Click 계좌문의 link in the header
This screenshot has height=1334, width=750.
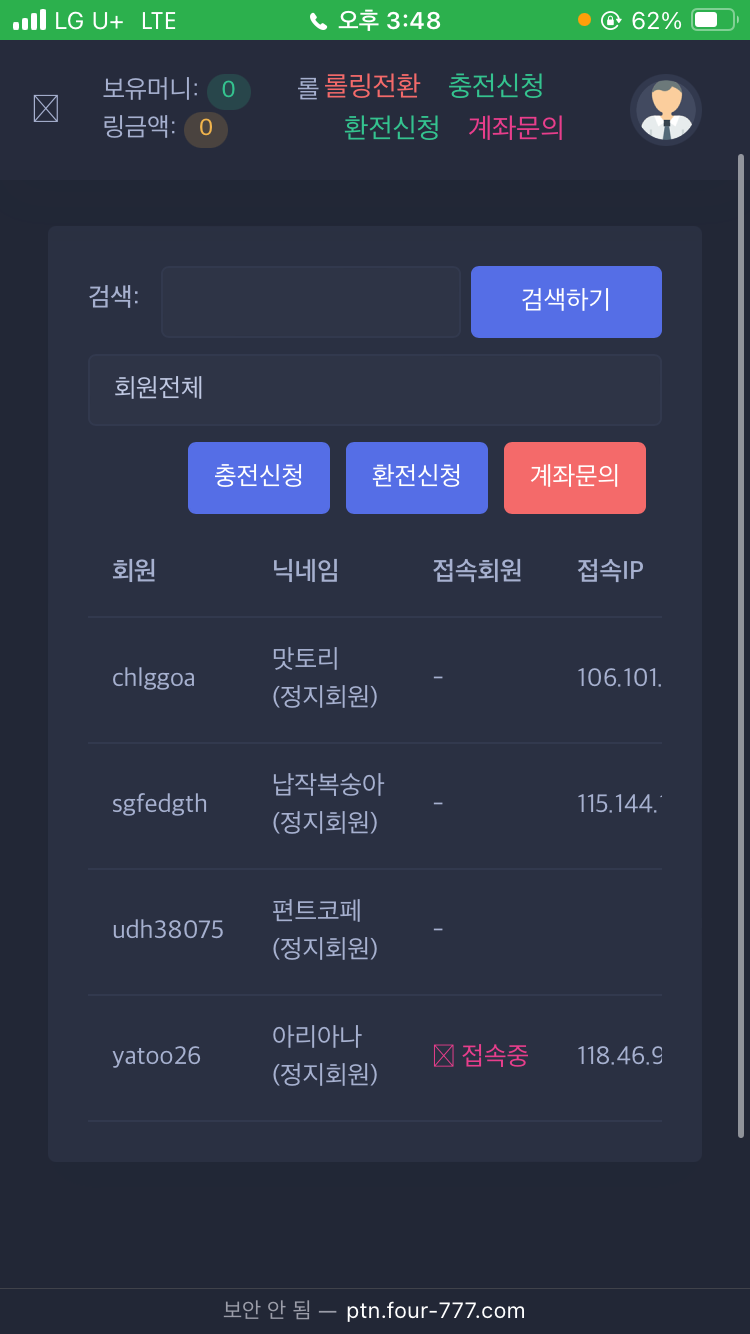(x=516, y=128)
